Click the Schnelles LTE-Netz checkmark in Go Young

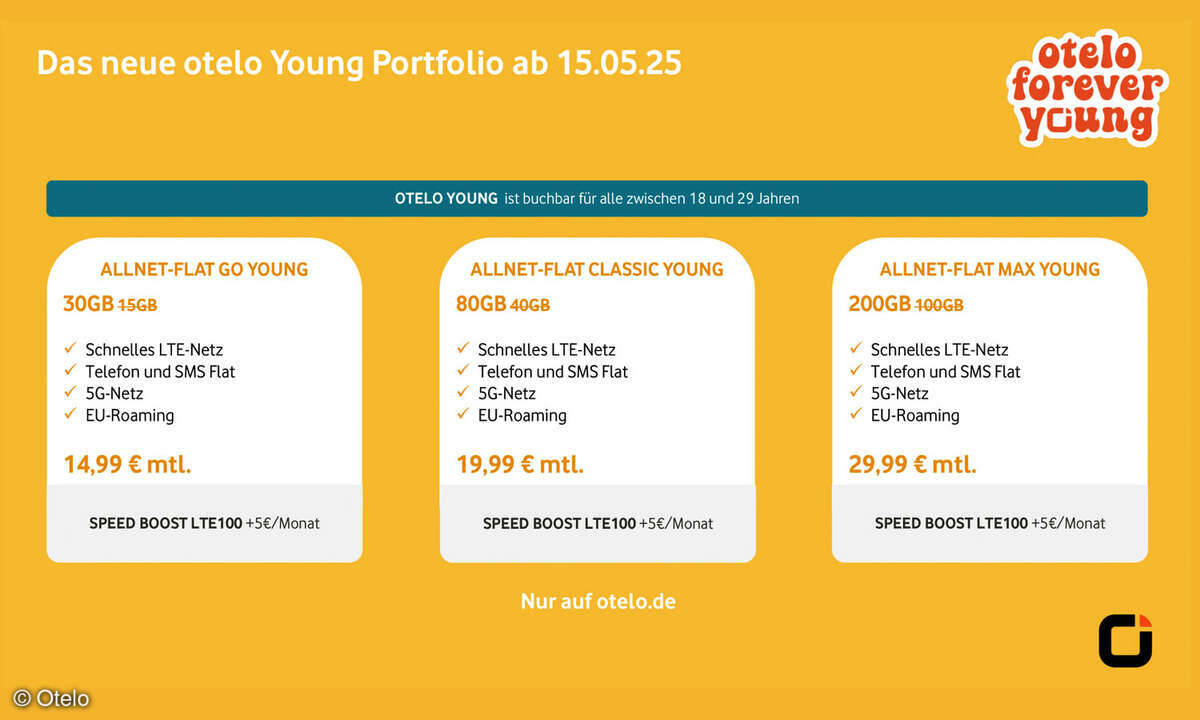click(x=70, y=349)
